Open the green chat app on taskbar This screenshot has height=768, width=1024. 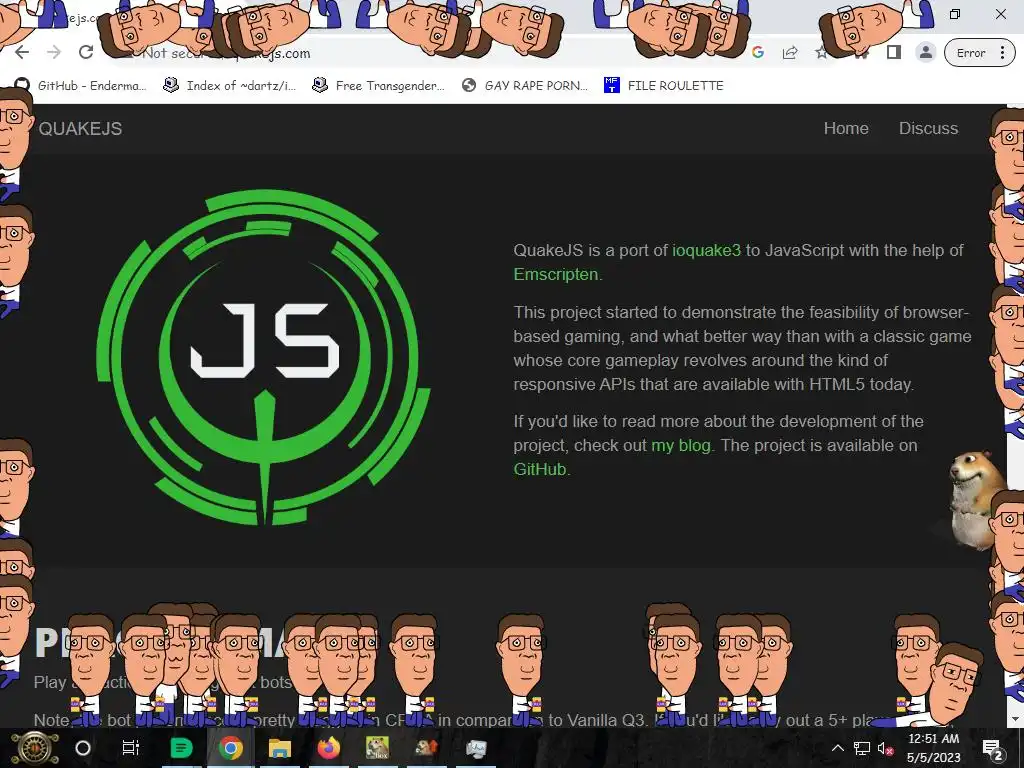tap(181, 748)
